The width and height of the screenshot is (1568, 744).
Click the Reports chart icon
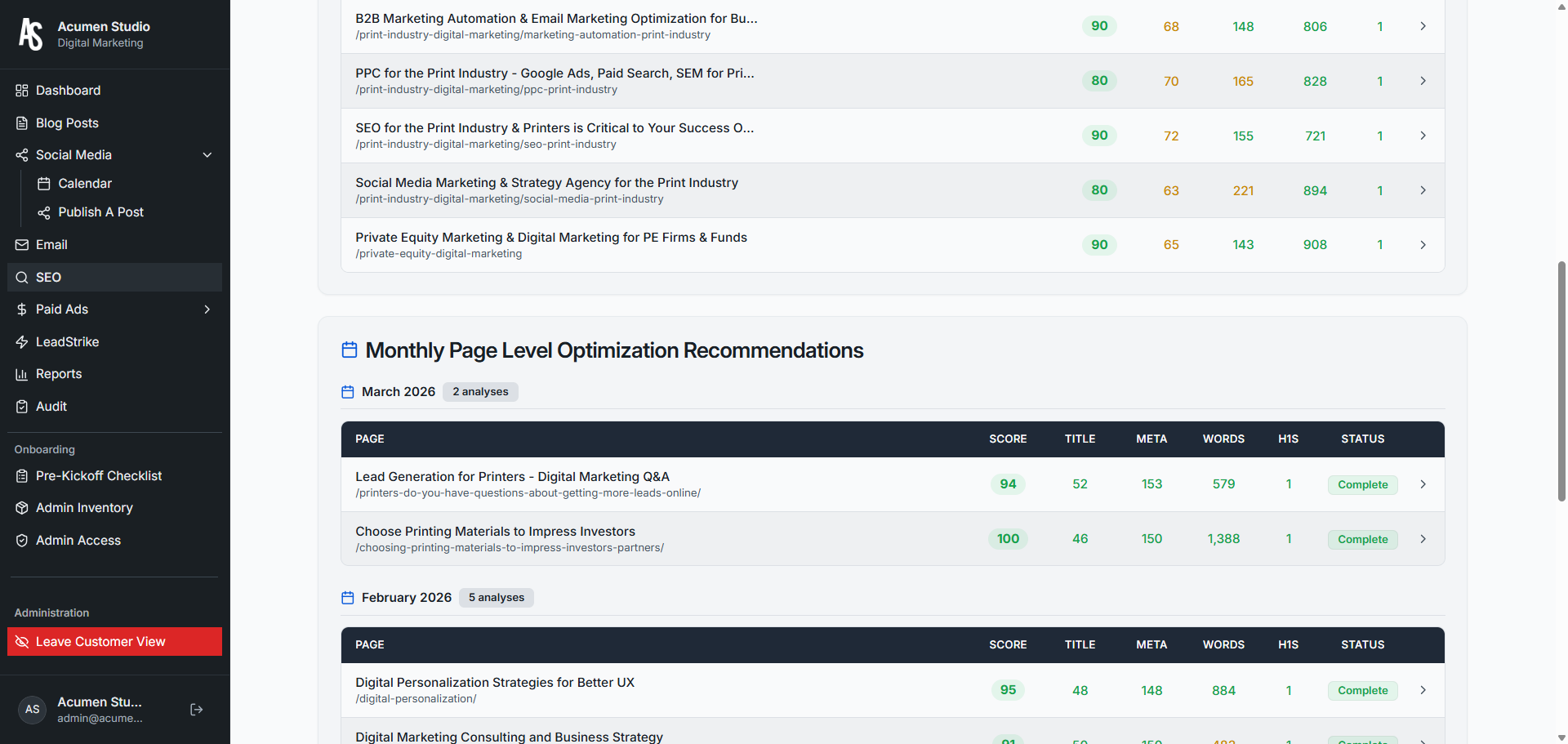point(22,374)
